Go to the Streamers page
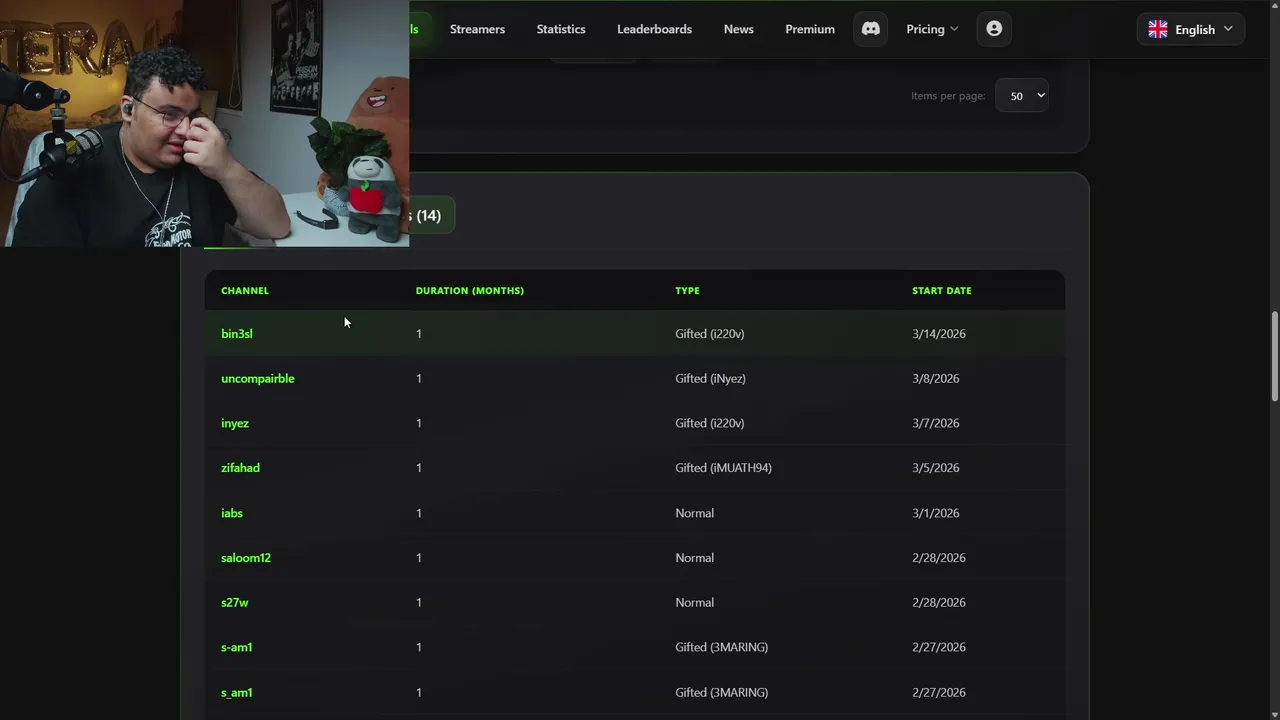1280x720 pixels. pyautogui.click(x=477, y=29)
